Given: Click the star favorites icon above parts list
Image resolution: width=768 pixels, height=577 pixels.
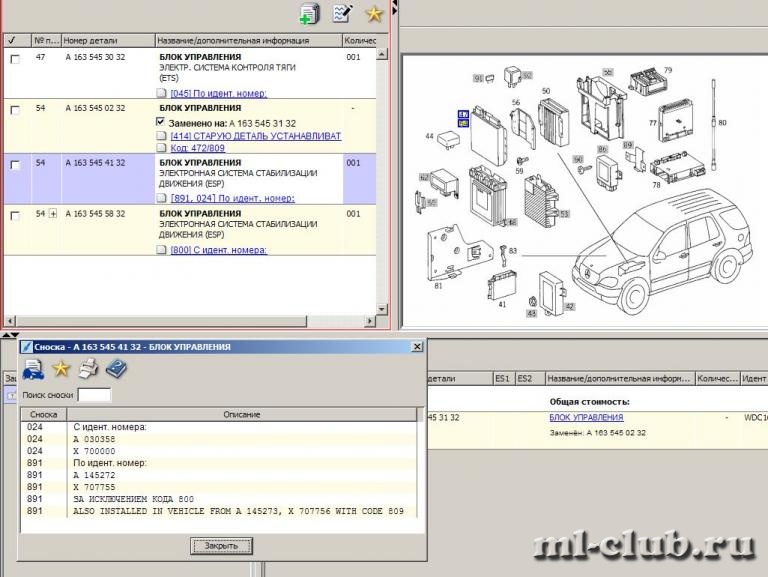Looking at the screenshot, I should pos(374,14).
